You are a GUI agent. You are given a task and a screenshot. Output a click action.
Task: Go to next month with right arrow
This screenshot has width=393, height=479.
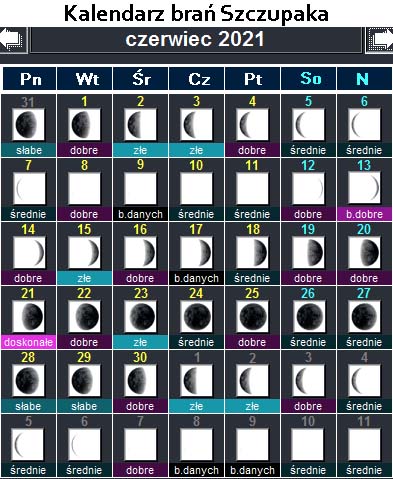pos(379,40)
